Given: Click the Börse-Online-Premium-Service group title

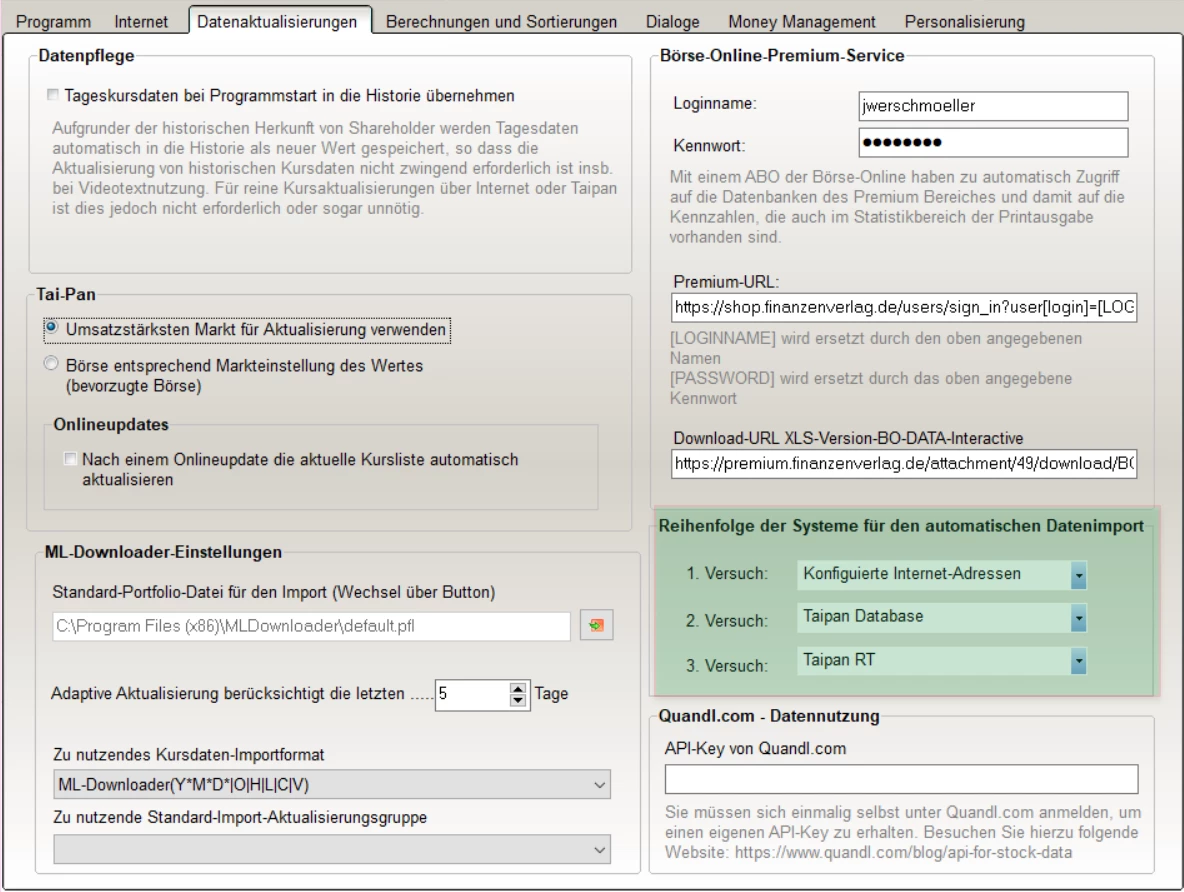Looking at the screenshot, I should click(782, 55).
